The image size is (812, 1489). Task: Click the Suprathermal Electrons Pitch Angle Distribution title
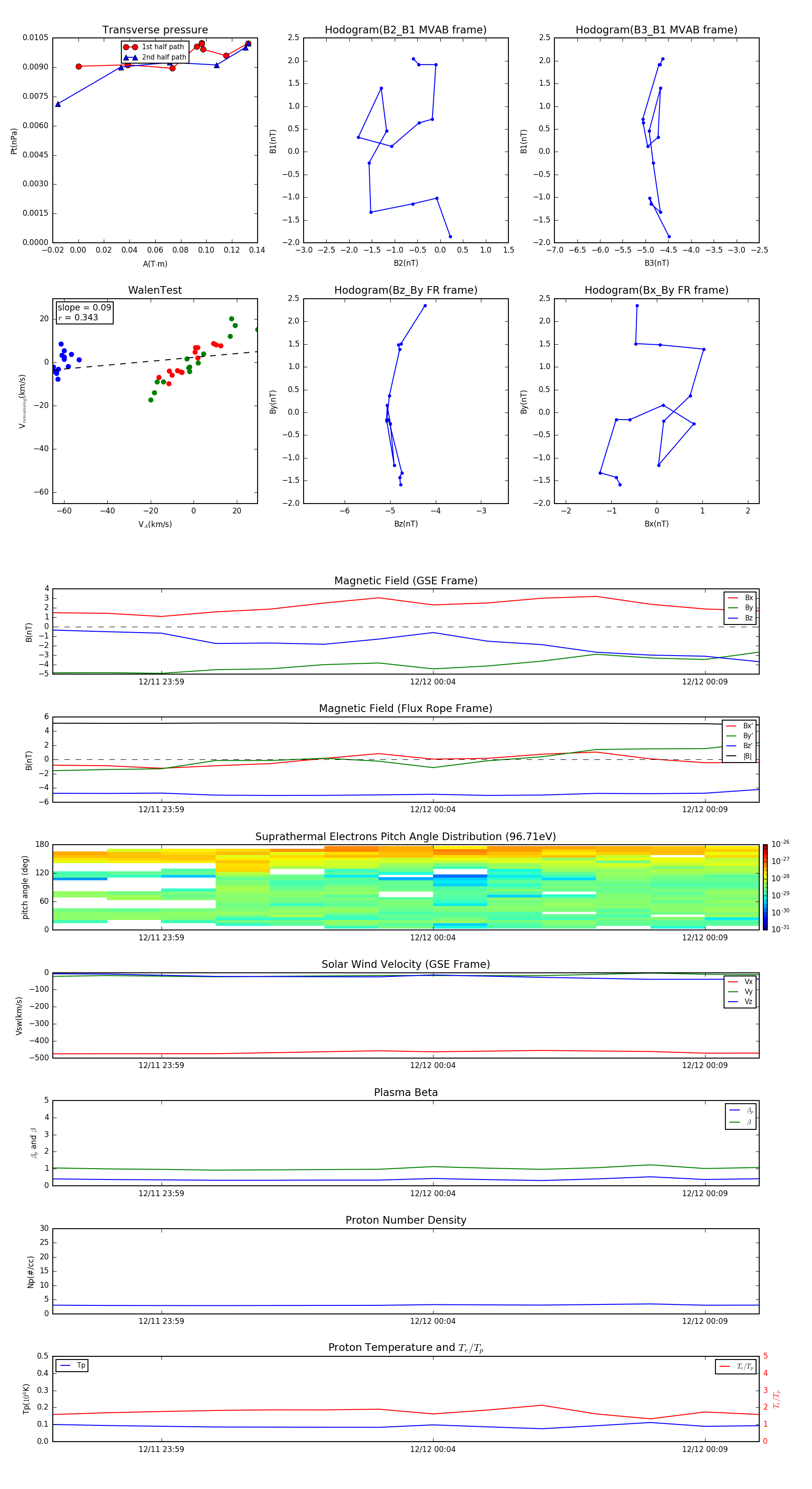[406, 837]
